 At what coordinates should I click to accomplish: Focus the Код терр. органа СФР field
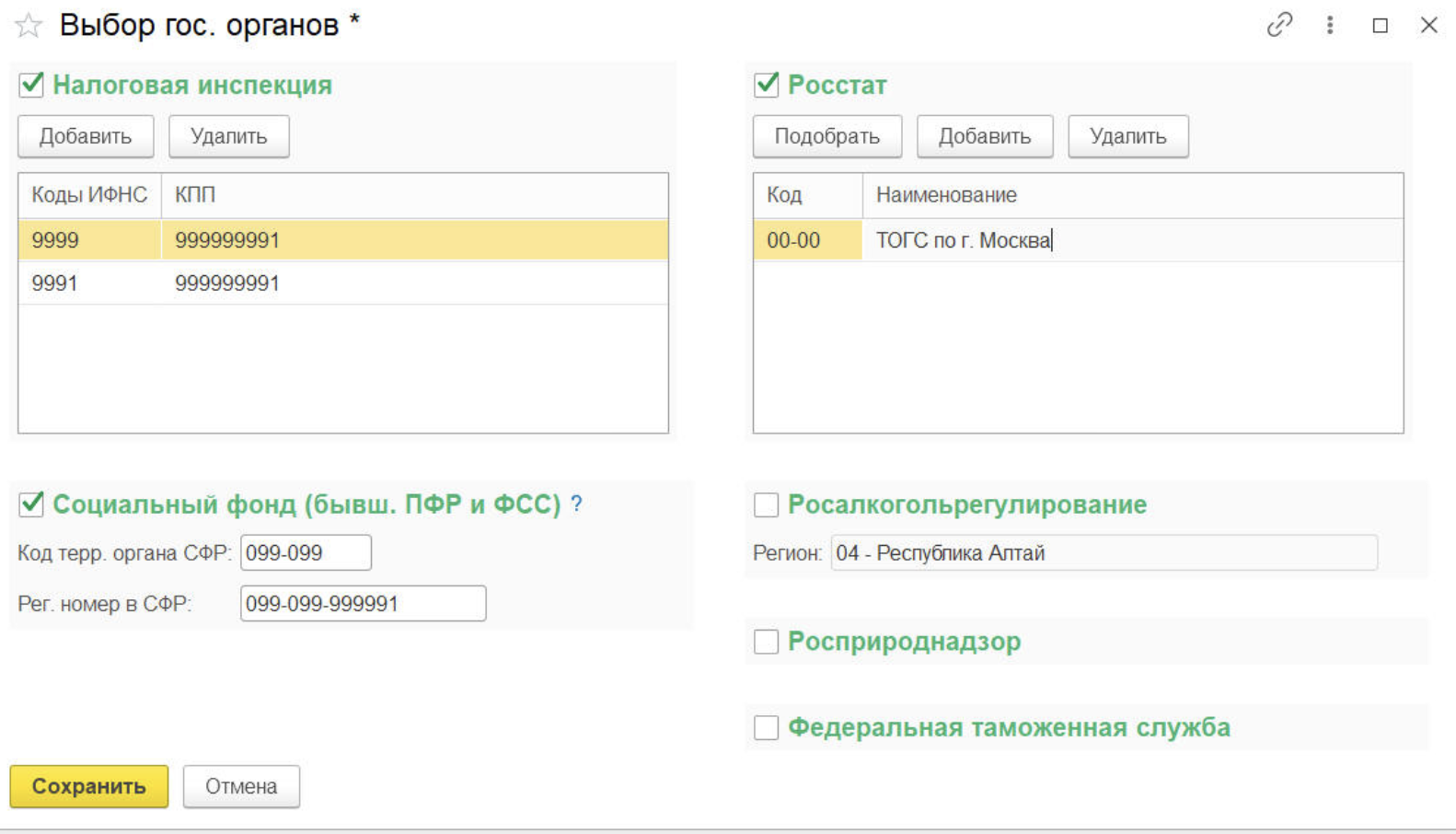[306, 553]
